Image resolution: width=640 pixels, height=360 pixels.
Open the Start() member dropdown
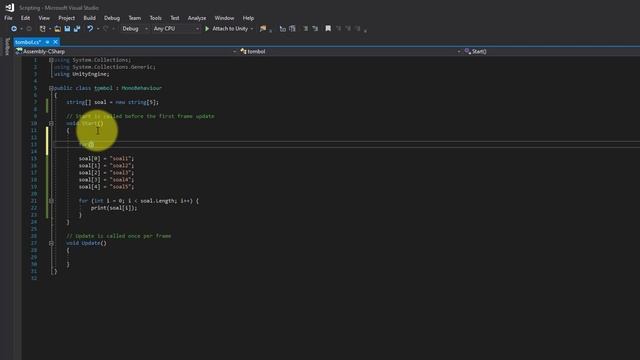click(x=551, y=52)
